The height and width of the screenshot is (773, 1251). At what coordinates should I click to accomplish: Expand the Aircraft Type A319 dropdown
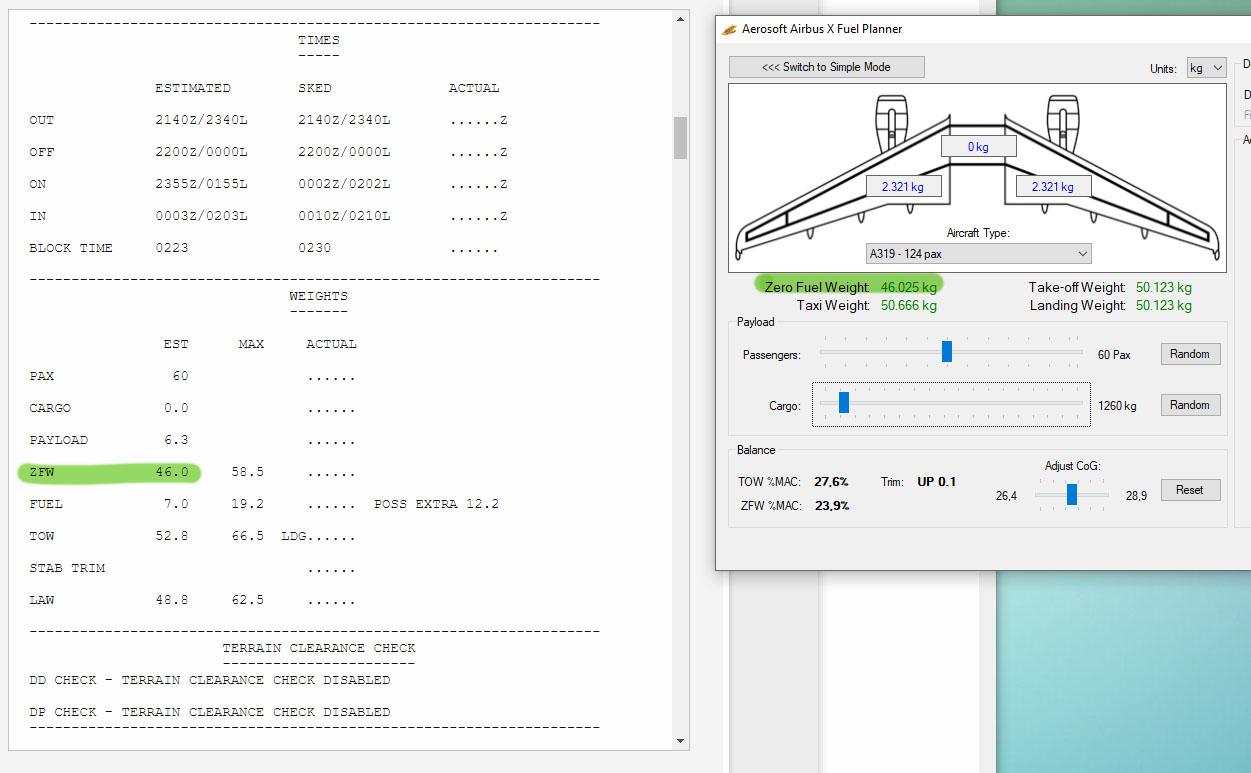(978, 254)
